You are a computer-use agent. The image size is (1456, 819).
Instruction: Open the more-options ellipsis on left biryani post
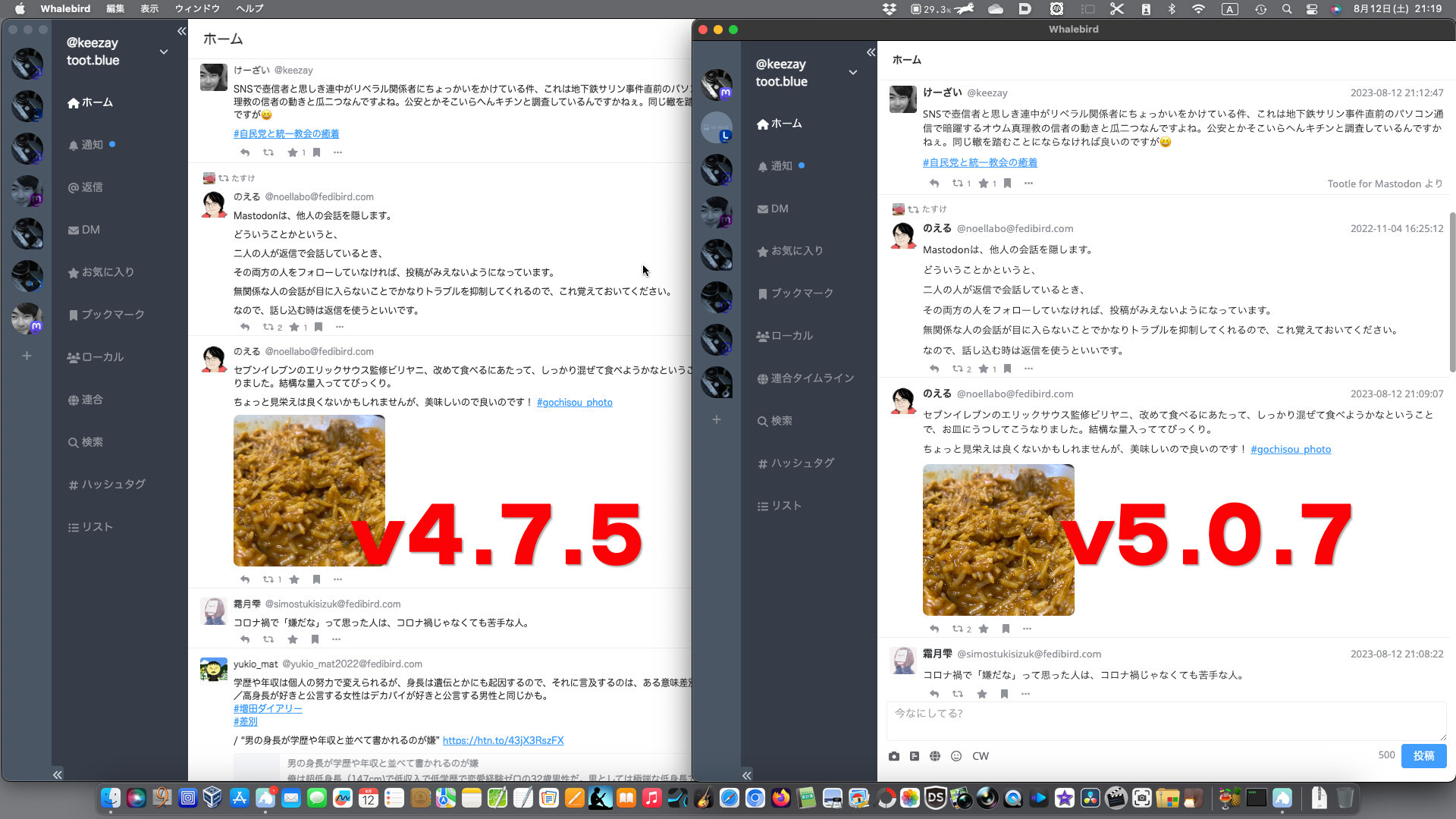[x=338, y=579]
